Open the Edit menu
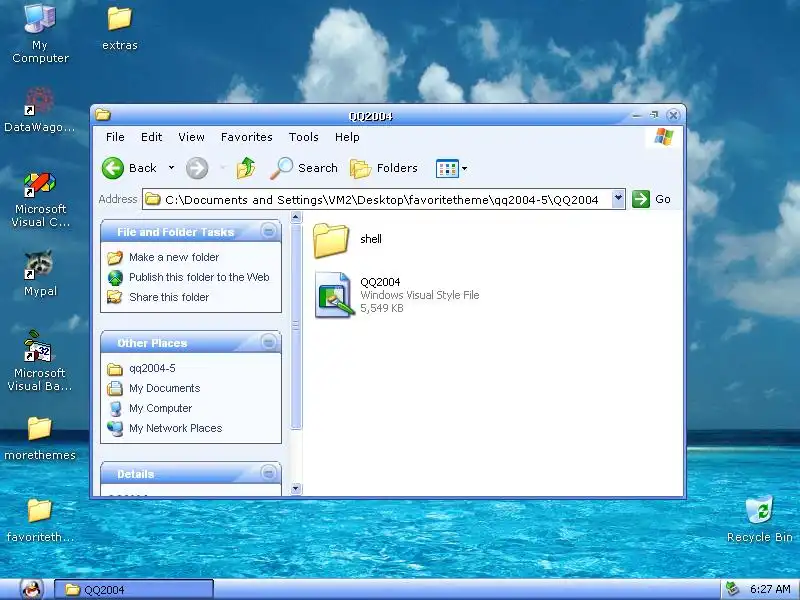 (152, 137)
